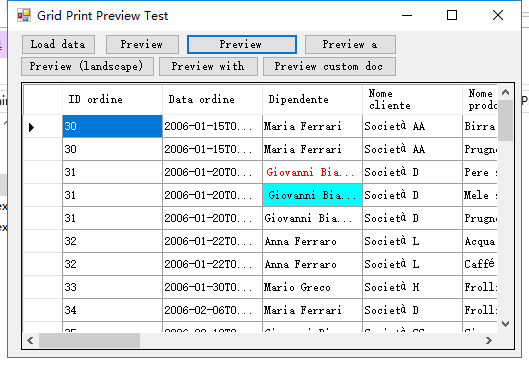Select the highlighted ID cell 30
529x365 pixels.
pos(112,126)
